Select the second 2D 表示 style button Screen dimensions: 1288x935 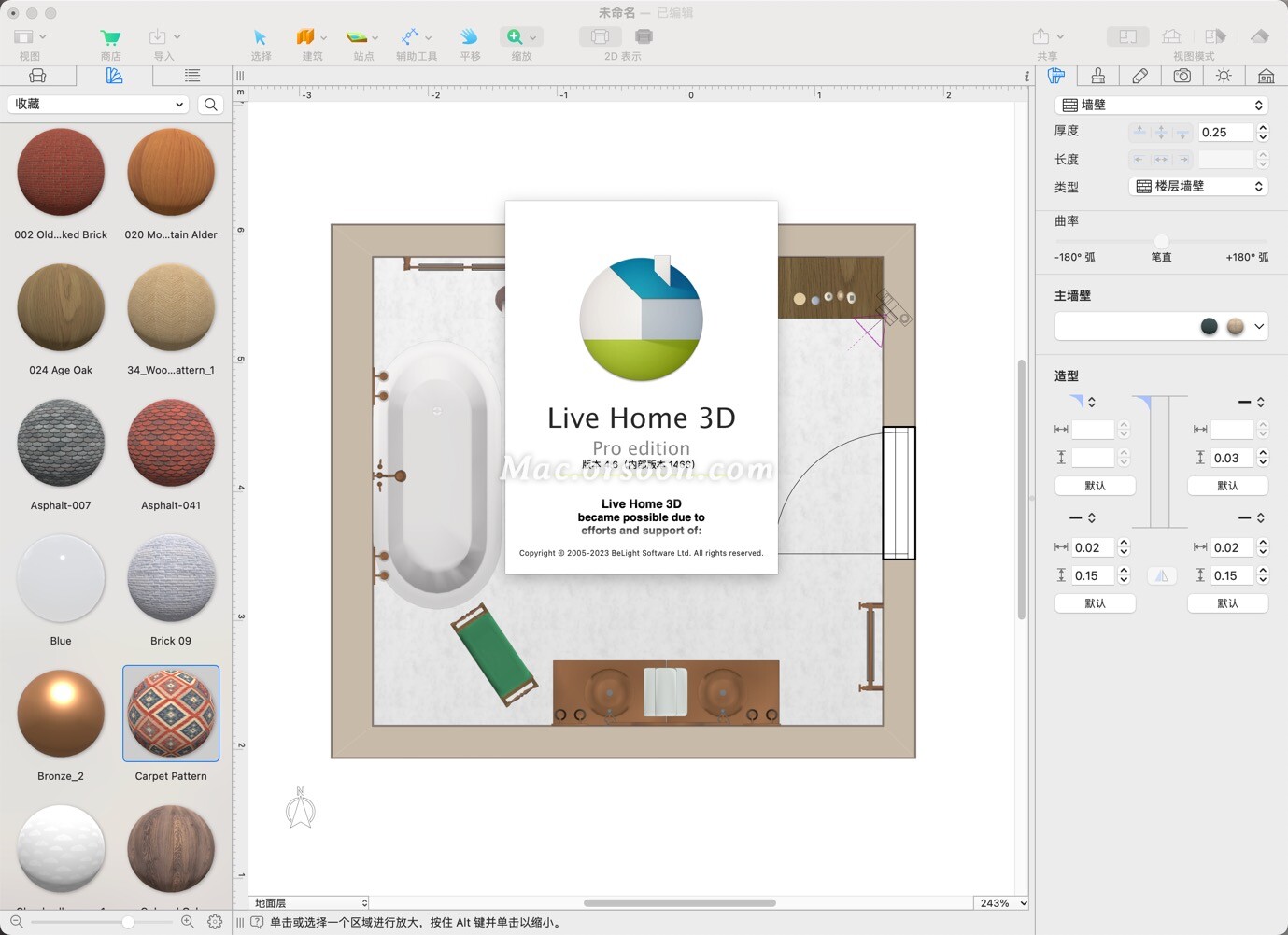[x=644, y=36]
